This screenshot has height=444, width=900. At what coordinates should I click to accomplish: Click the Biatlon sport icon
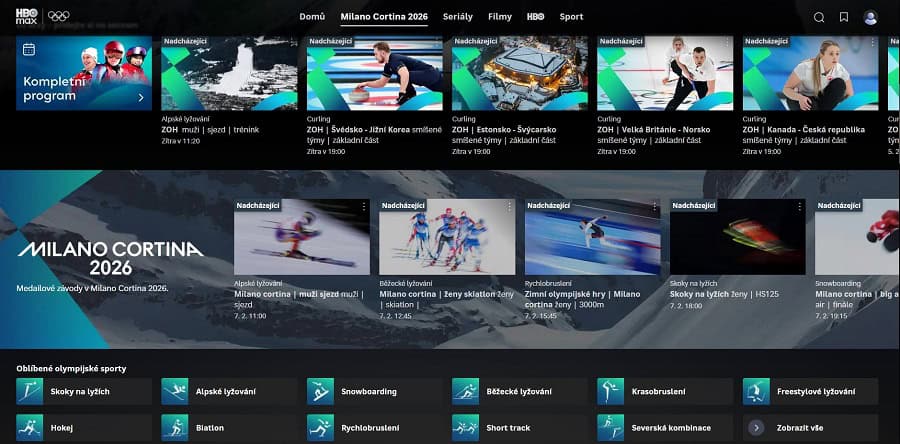pos(174,428)
